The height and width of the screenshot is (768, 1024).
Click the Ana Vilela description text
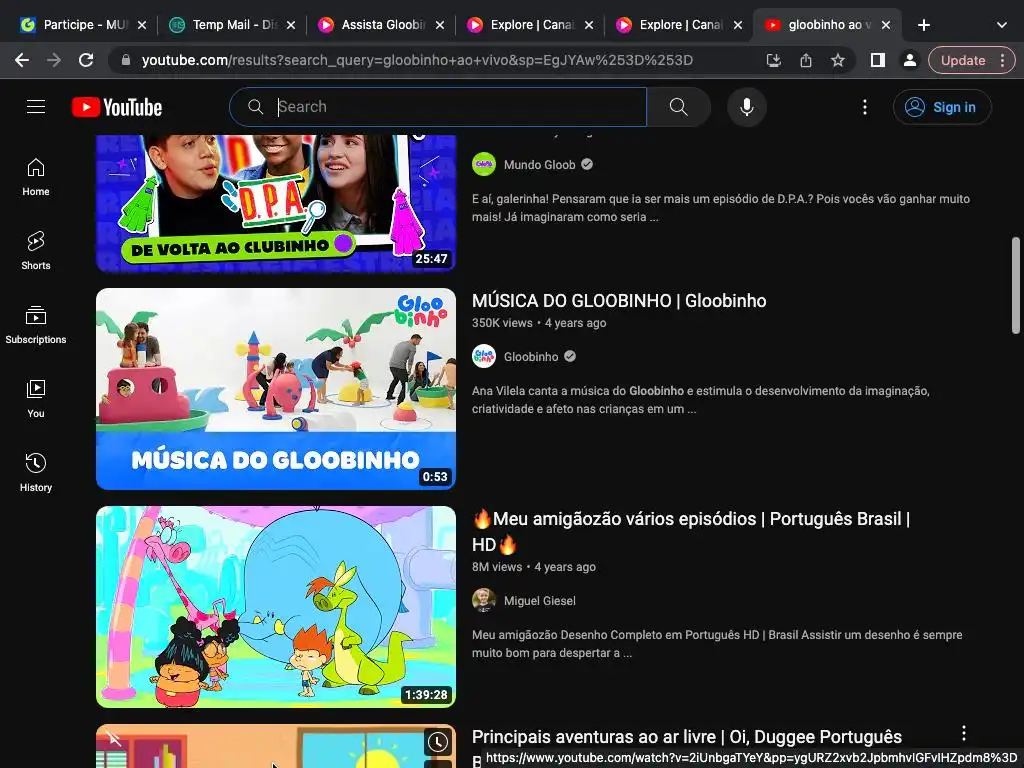701,400
